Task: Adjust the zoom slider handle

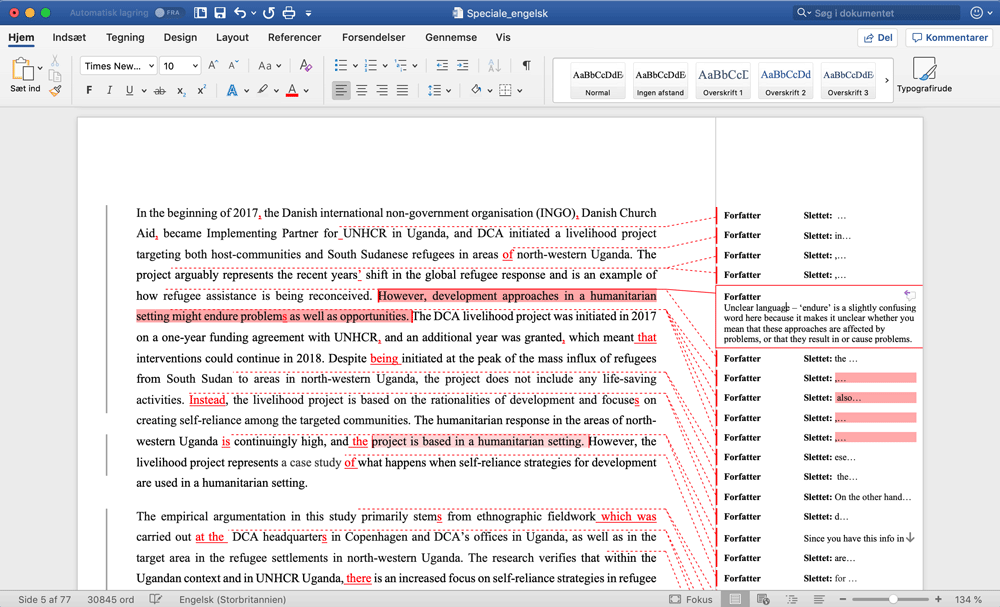Action: 893,599
